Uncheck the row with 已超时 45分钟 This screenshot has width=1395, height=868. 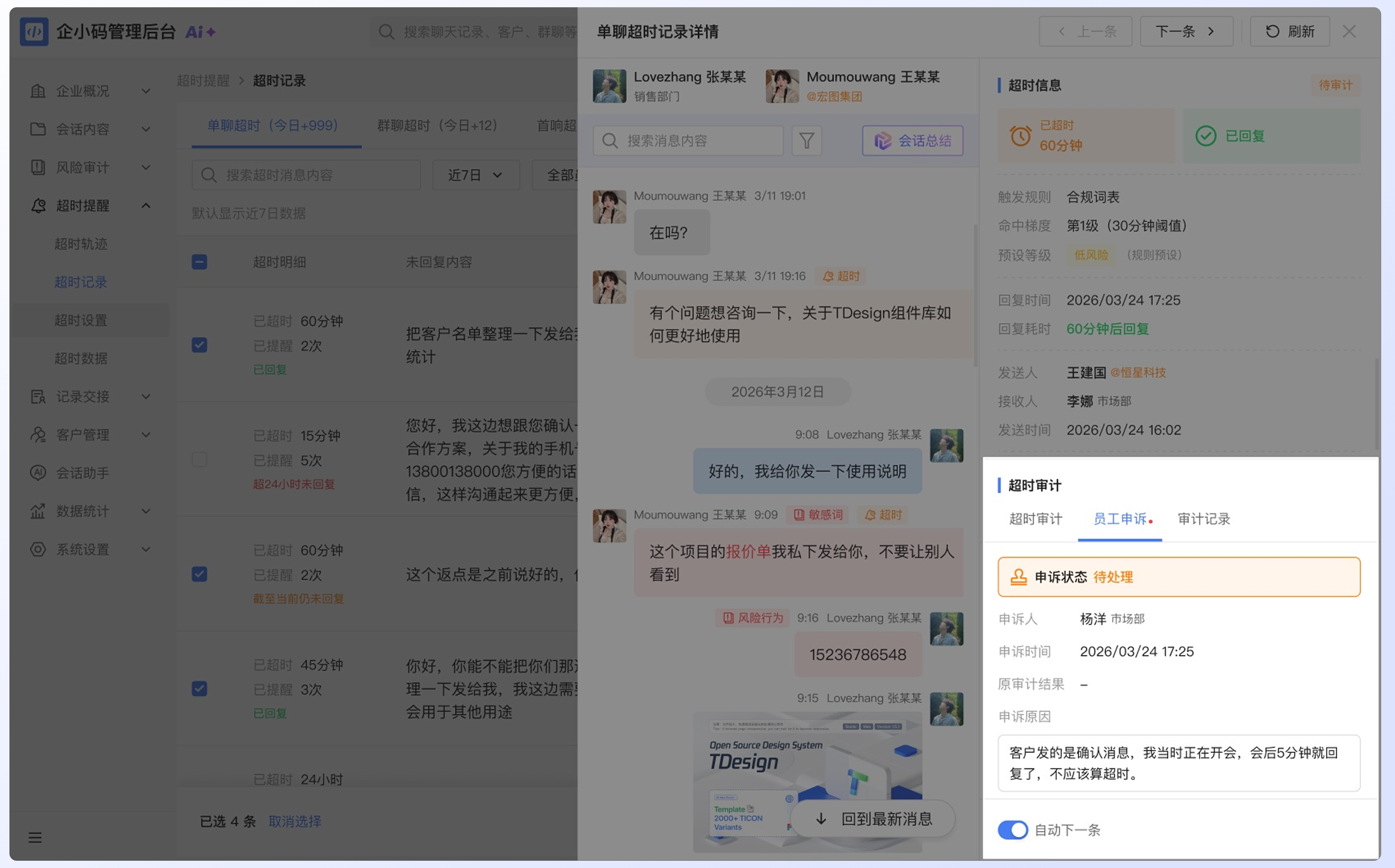[x=199, y=689]
